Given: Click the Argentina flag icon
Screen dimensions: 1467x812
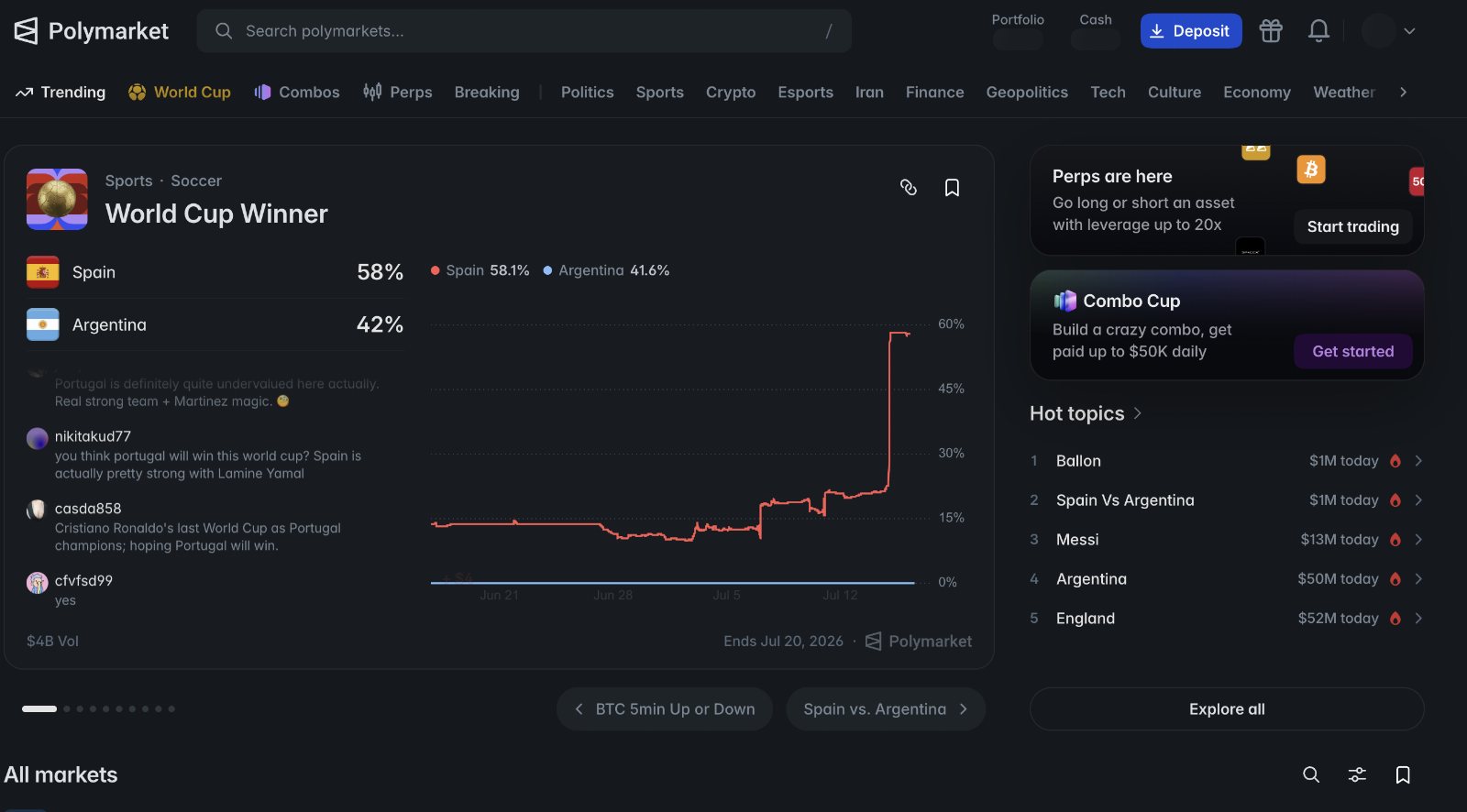Looking at the screenshot, I should pyautogui.click(x=43, y=324).
